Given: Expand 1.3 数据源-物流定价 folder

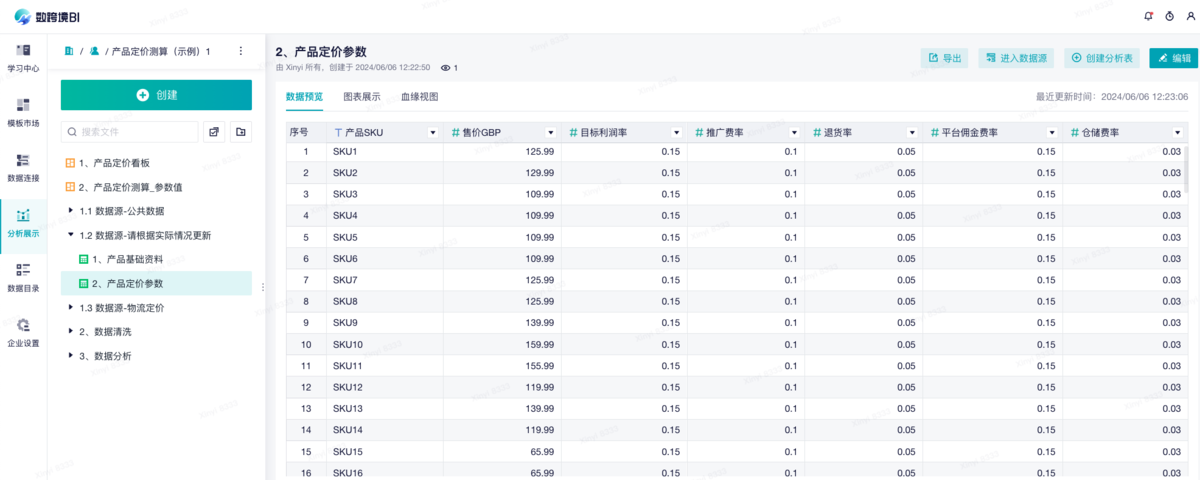Looking at the screenshot, I should [70, 307].
